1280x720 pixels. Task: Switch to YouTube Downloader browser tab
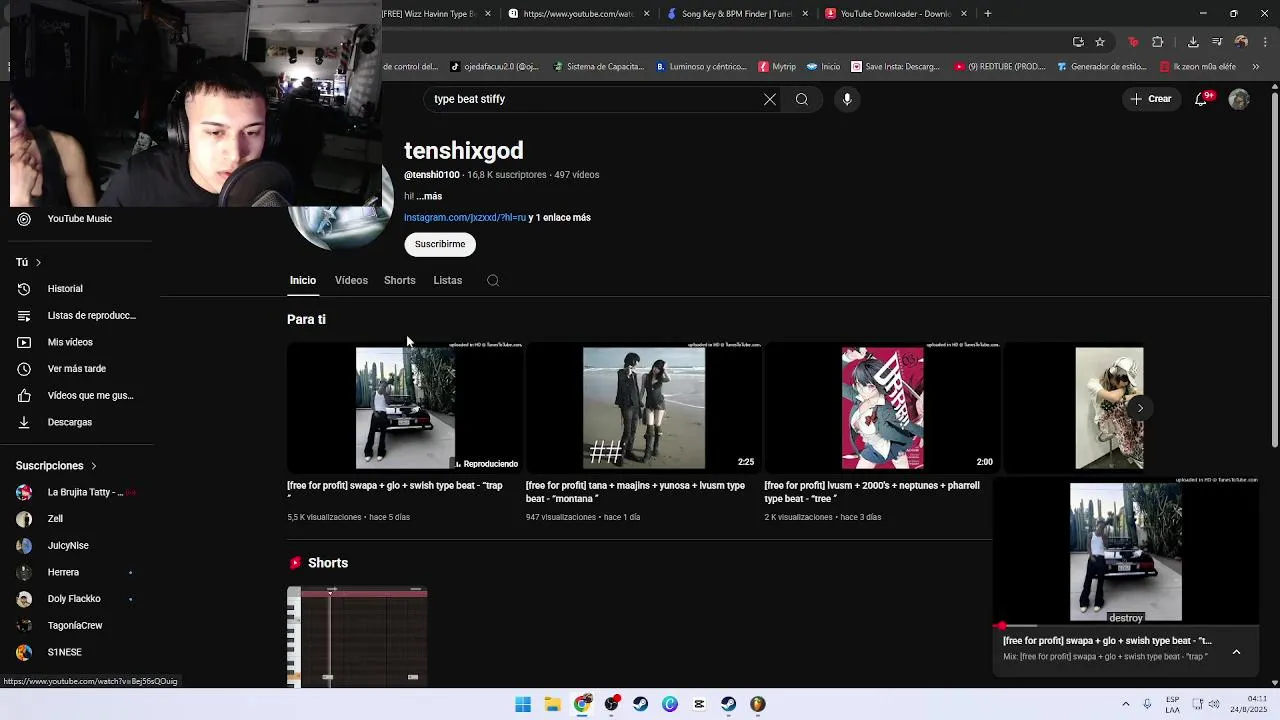[895, 14]
